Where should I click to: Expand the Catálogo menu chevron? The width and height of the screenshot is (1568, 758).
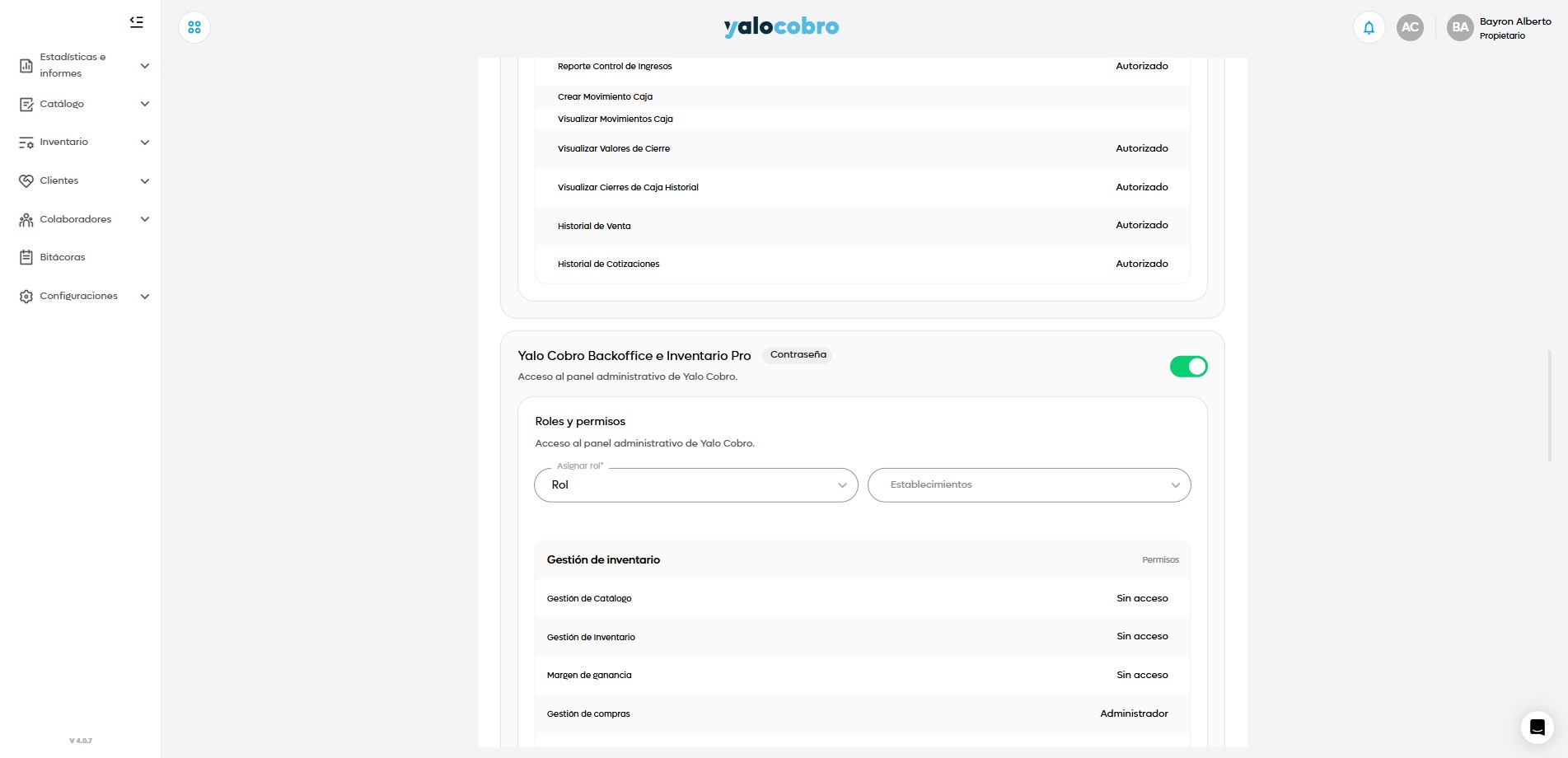[x=145, y=104]
